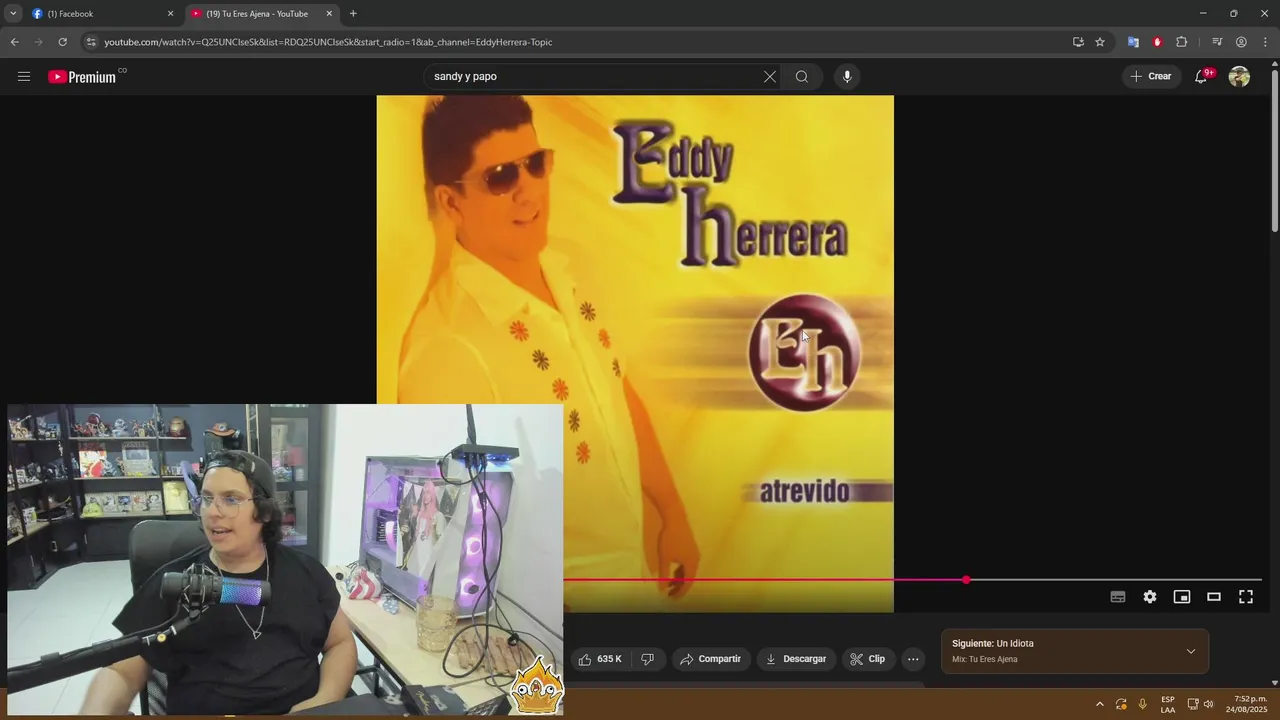Open clock showing 7:52 p.m.

(1246, 704)
